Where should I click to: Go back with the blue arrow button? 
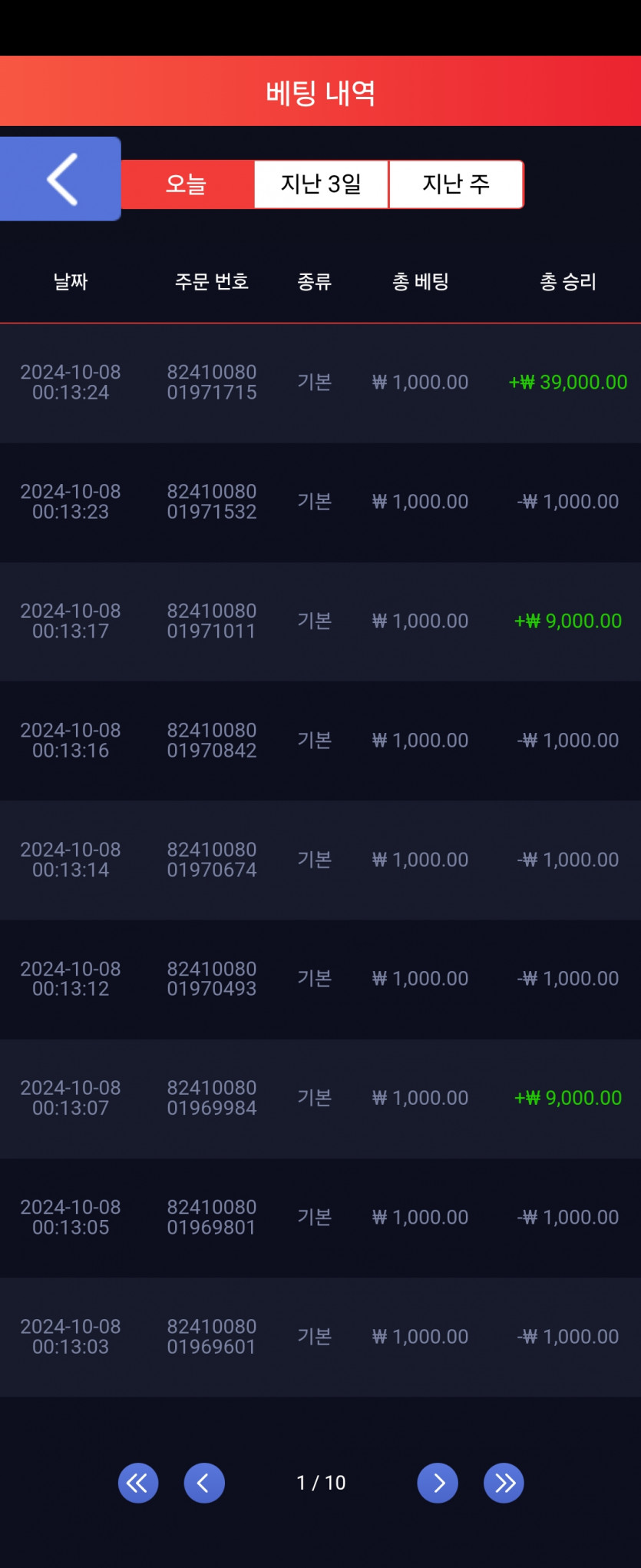coord(60,179)
